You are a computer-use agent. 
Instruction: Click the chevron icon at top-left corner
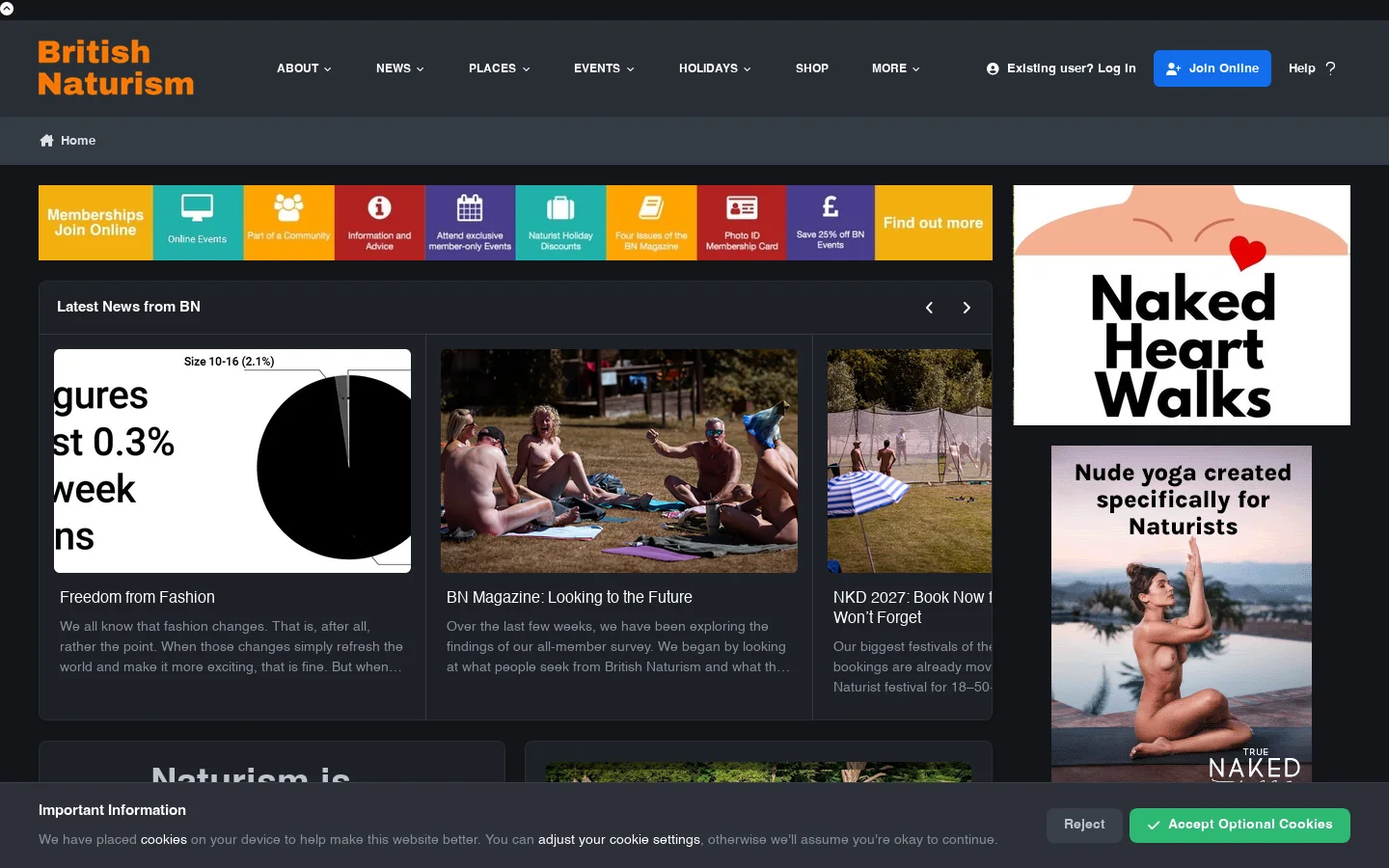7,8
